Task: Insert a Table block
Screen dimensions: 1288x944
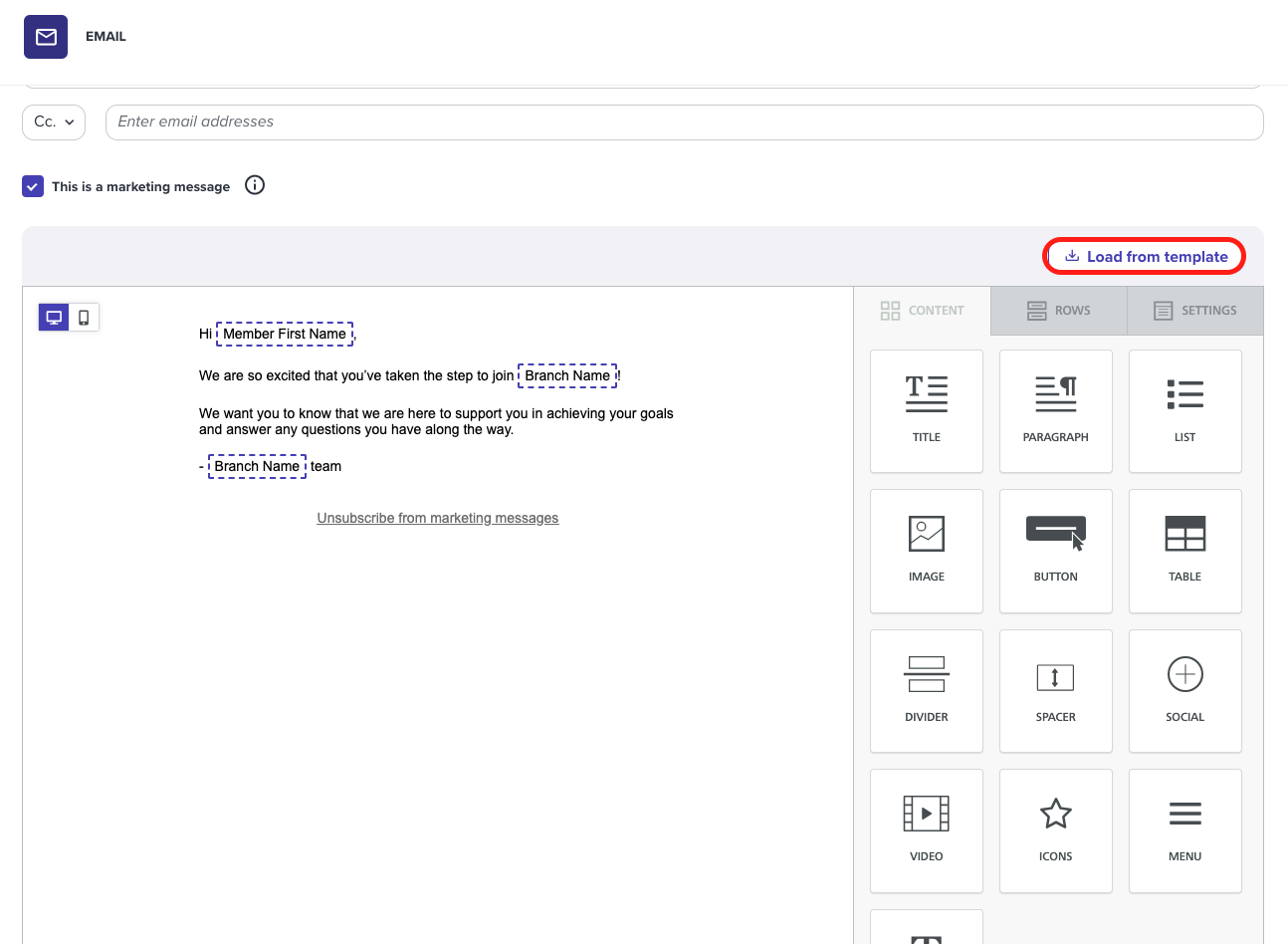Action: [1184, 551]
